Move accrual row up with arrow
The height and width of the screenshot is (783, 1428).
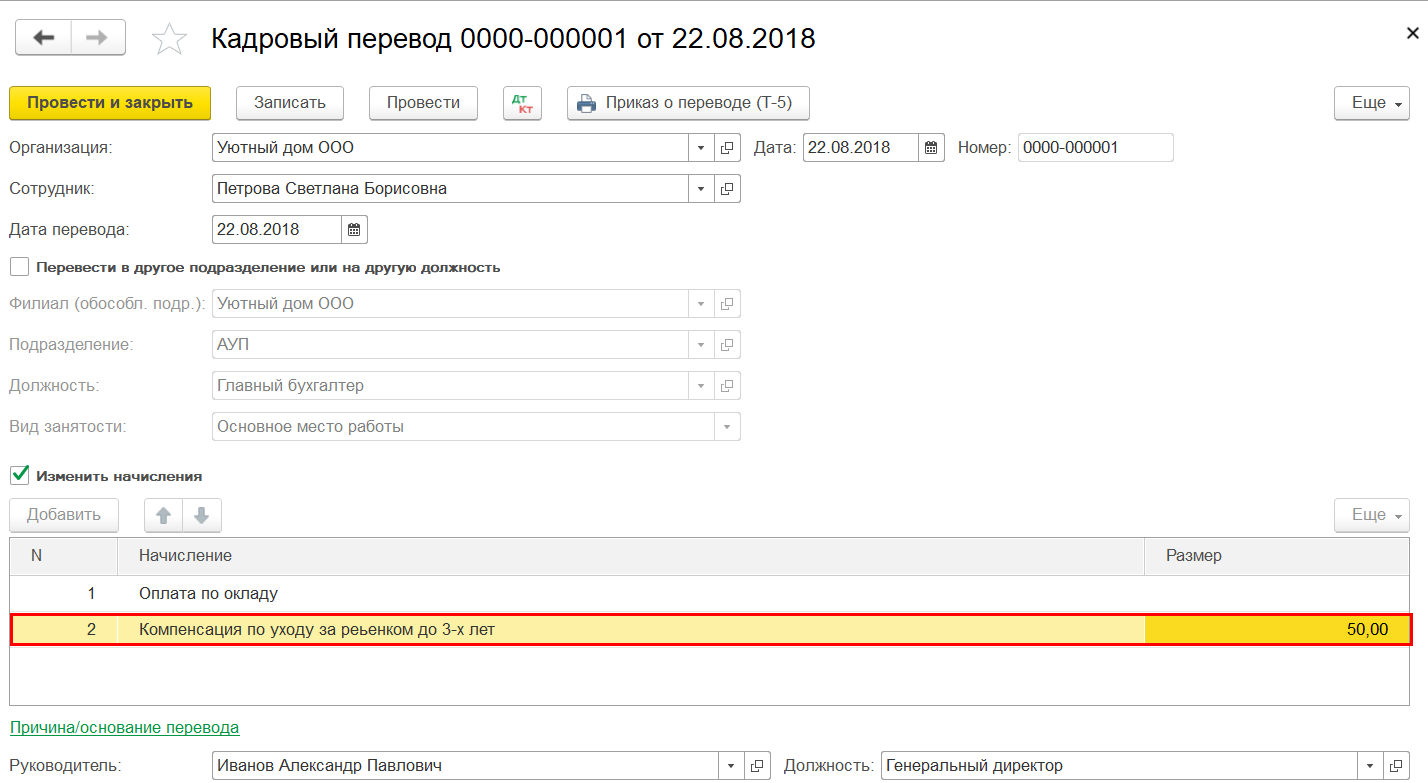coord(164,515)
